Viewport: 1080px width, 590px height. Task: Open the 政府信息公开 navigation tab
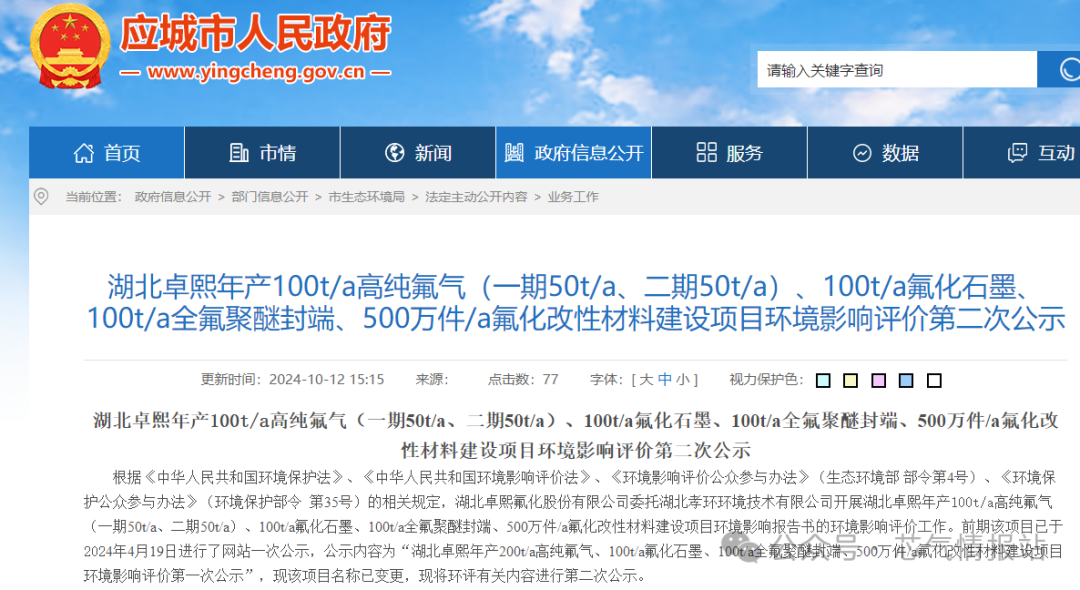click(x=574, y=153)
